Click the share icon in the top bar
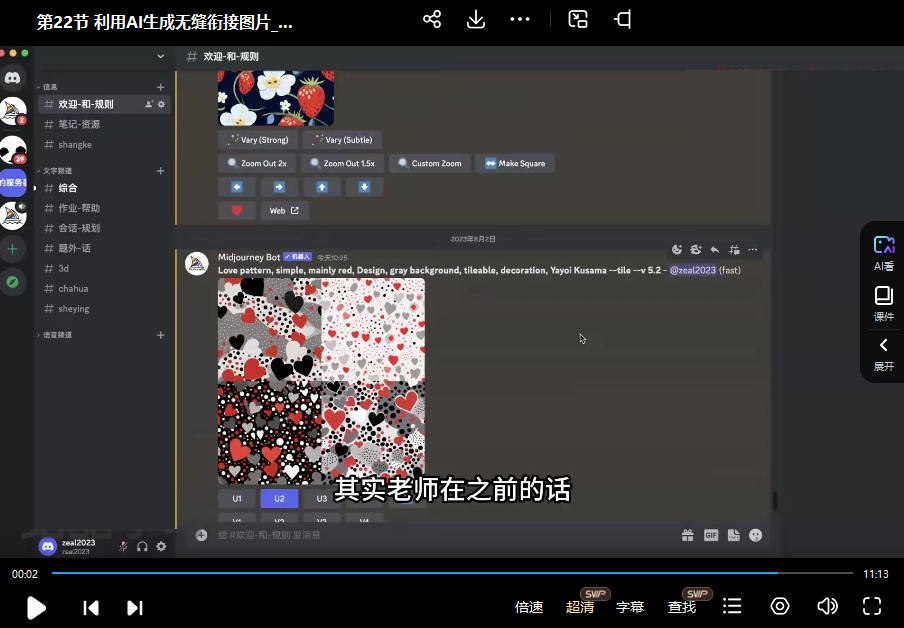The width and height of the screenshot is (904, 628). coord(431,19)
